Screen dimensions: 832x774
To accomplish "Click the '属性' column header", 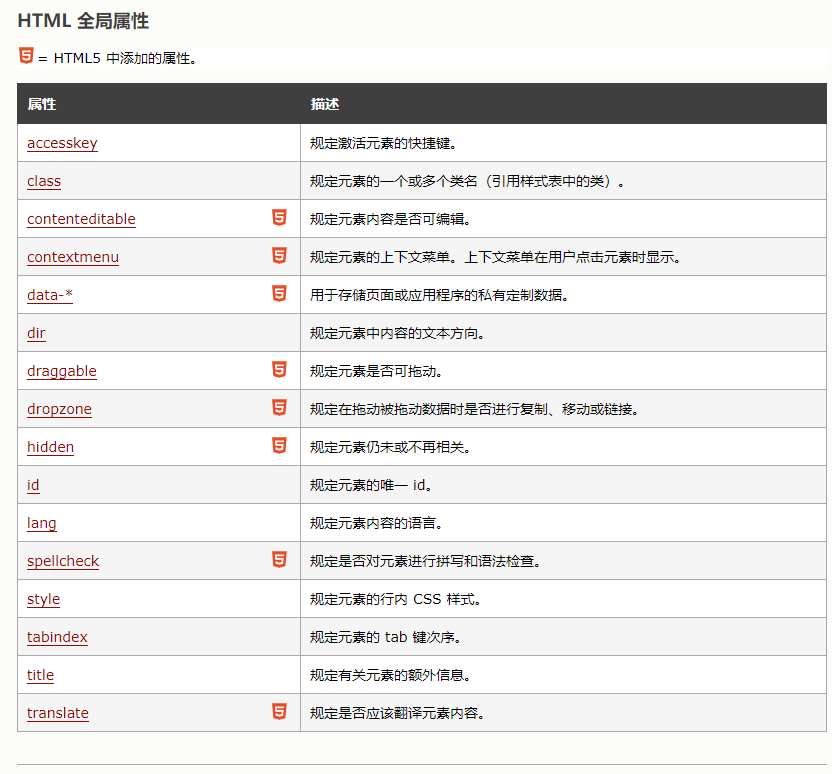I will 42,105.
